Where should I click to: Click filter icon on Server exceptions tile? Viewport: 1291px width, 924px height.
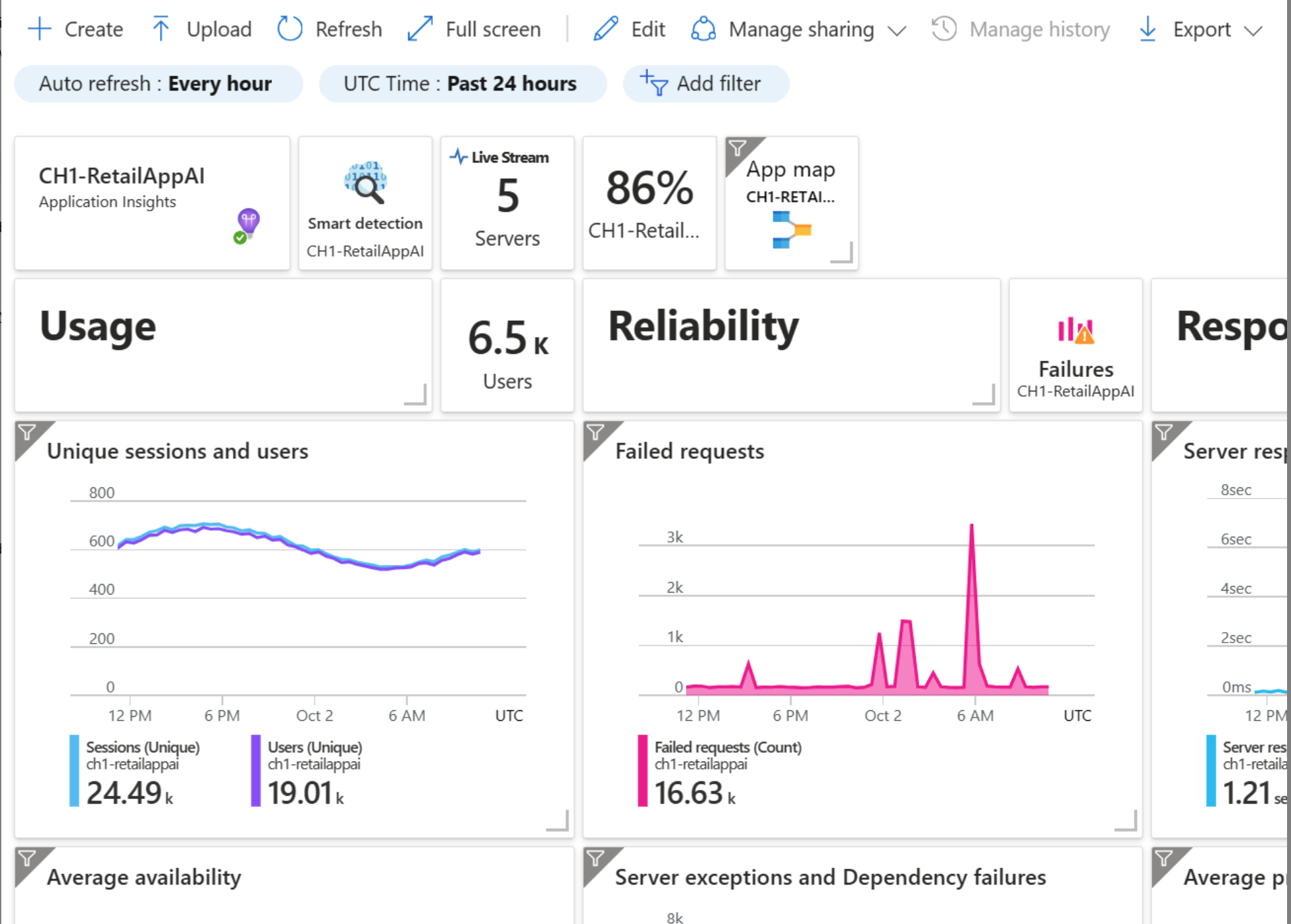pyautogui.click(x=595, y=858)
